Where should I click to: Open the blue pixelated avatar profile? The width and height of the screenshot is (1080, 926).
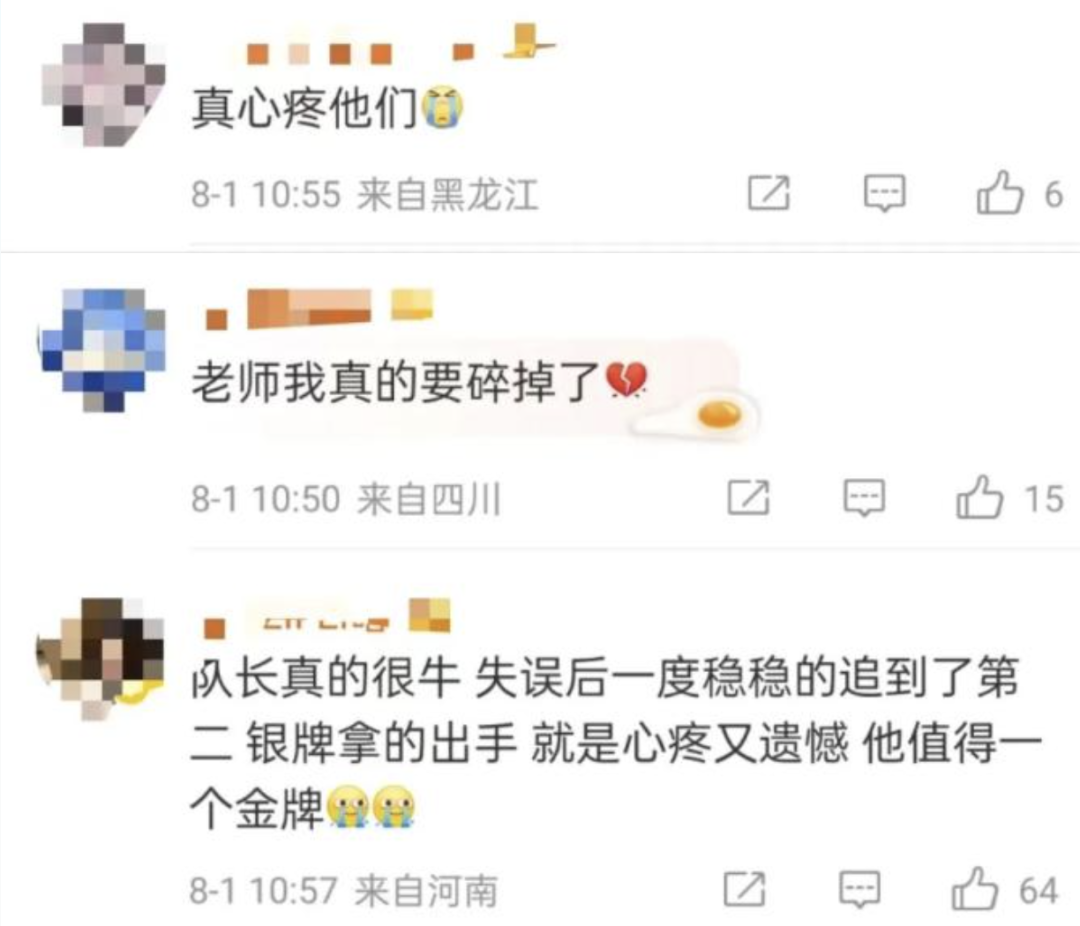click(x=104, y=350)
